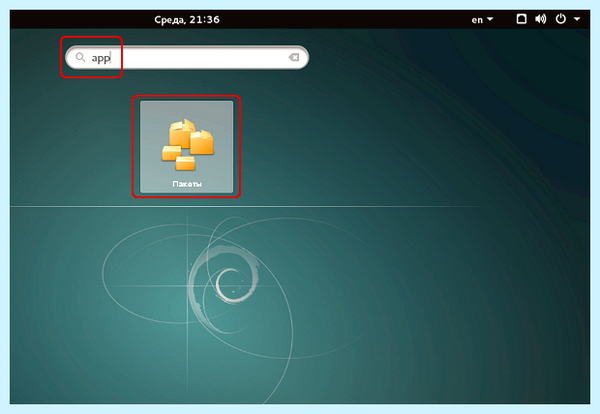
Task: Focus the empty part of search field
Action: point(199,57)
